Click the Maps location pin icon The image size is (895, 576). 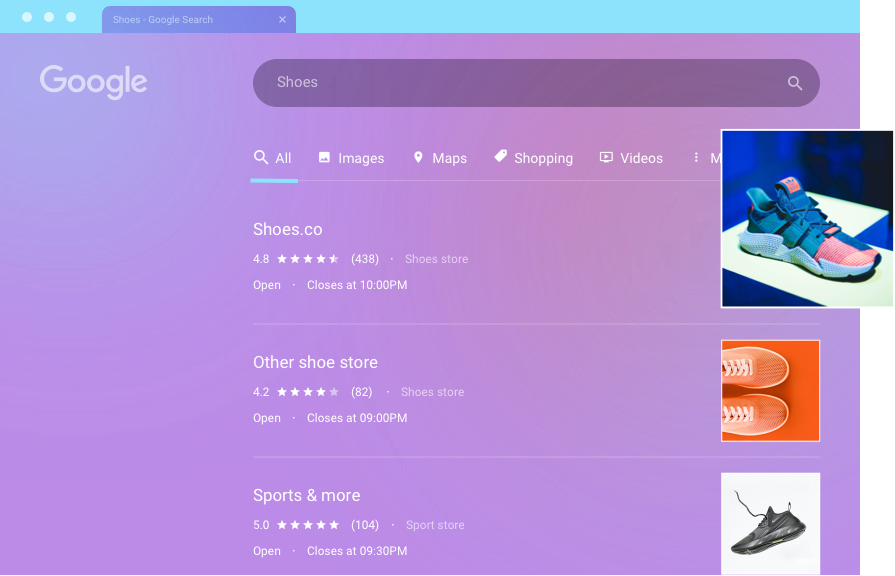click(x=418, y=157)
